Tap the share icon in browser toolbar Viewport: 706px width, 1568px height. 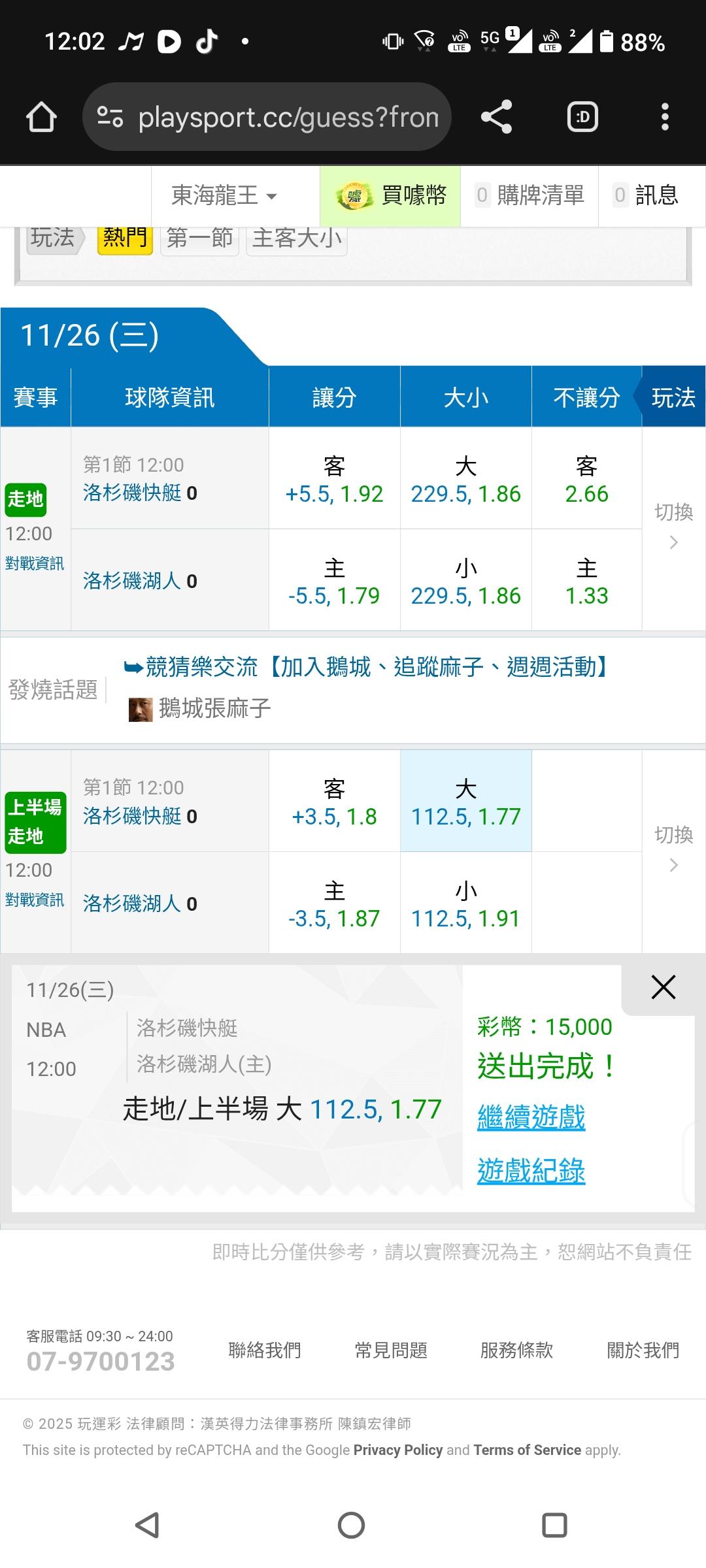click(x=496, y=118)
